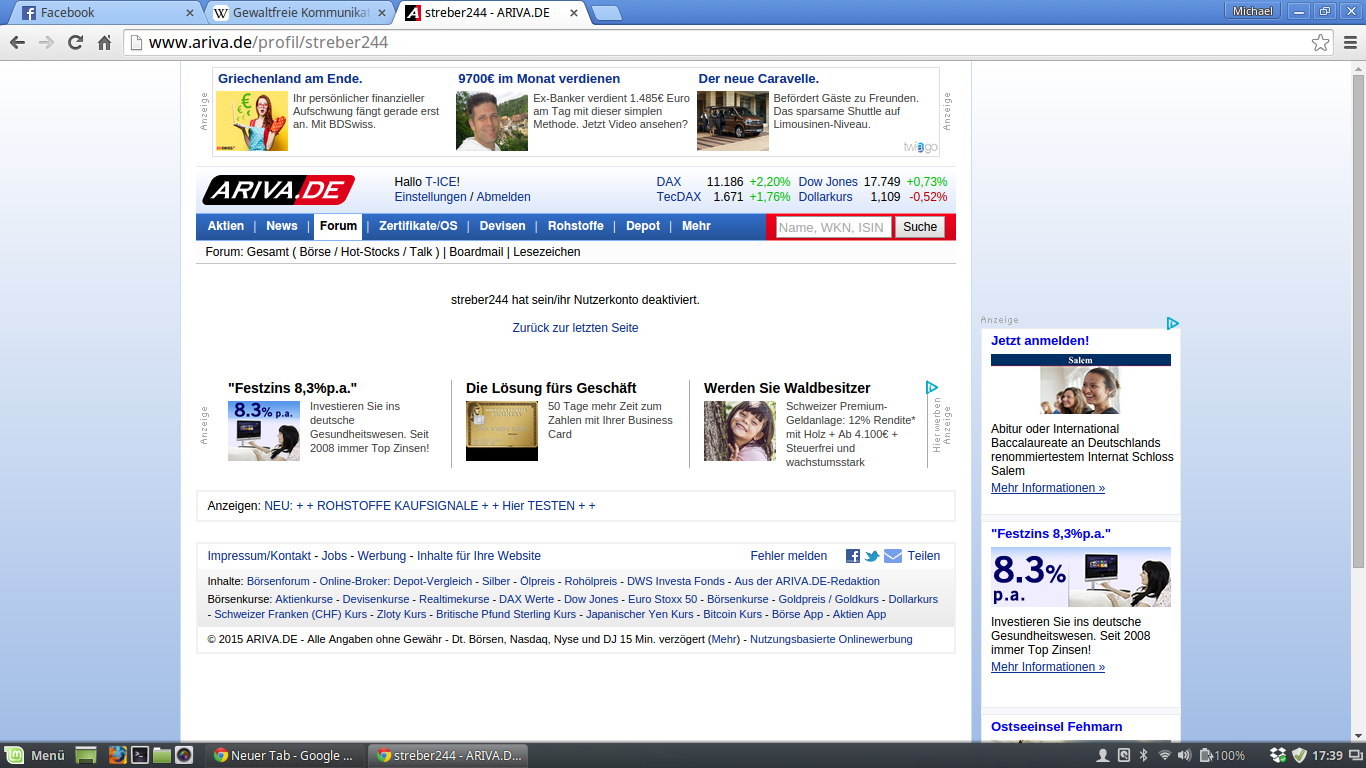
Task: Click the DAX index link
Action: coord(669,182)
